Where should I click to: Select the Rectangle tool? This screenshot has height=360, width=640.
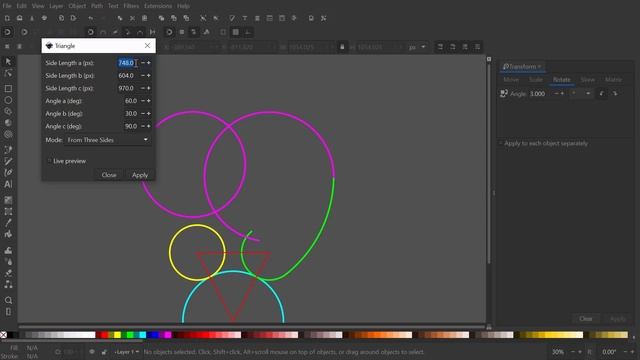(x=8, y=88)
